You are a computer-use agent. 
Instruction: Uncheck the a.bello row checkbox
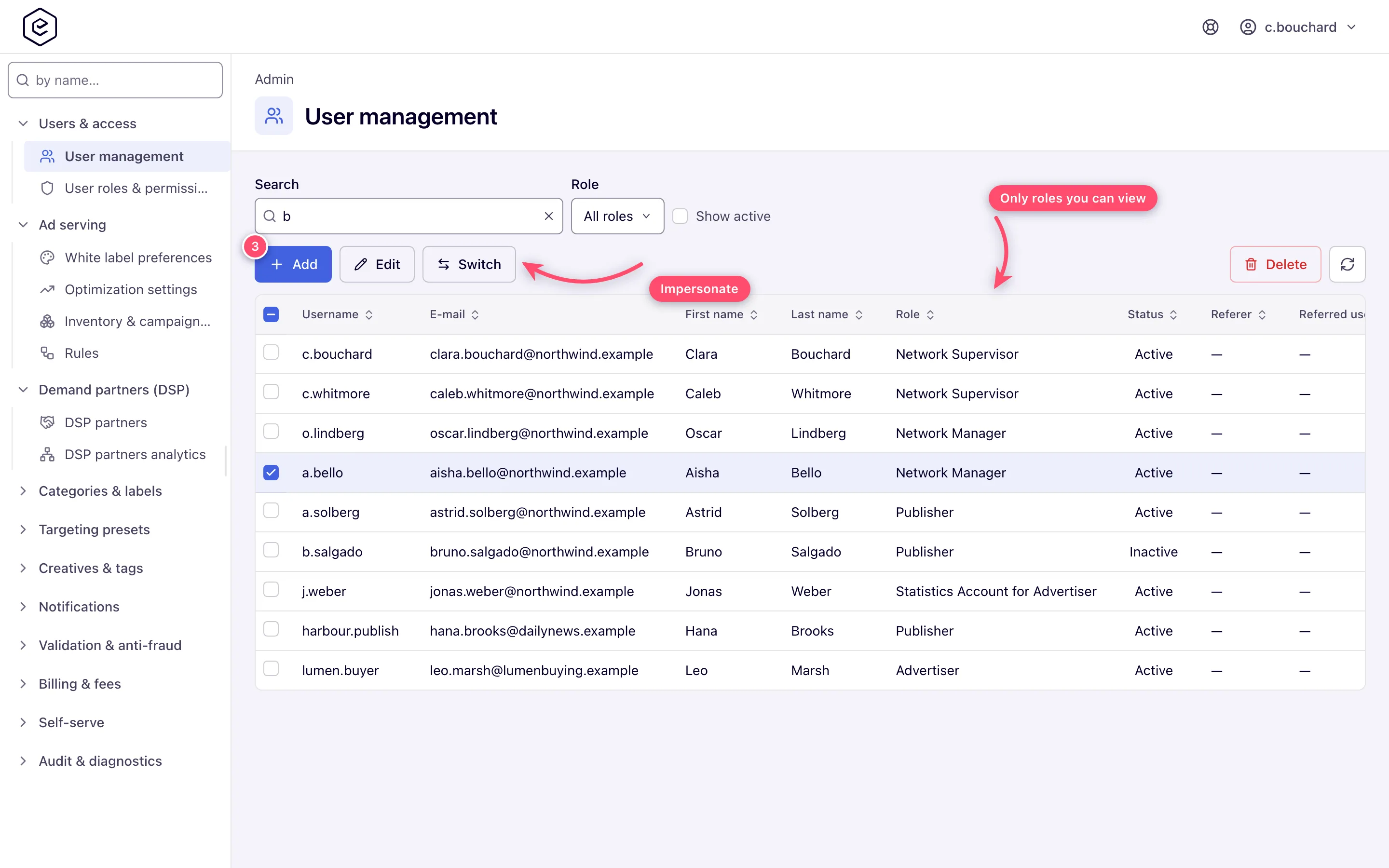tap(271, 473)
